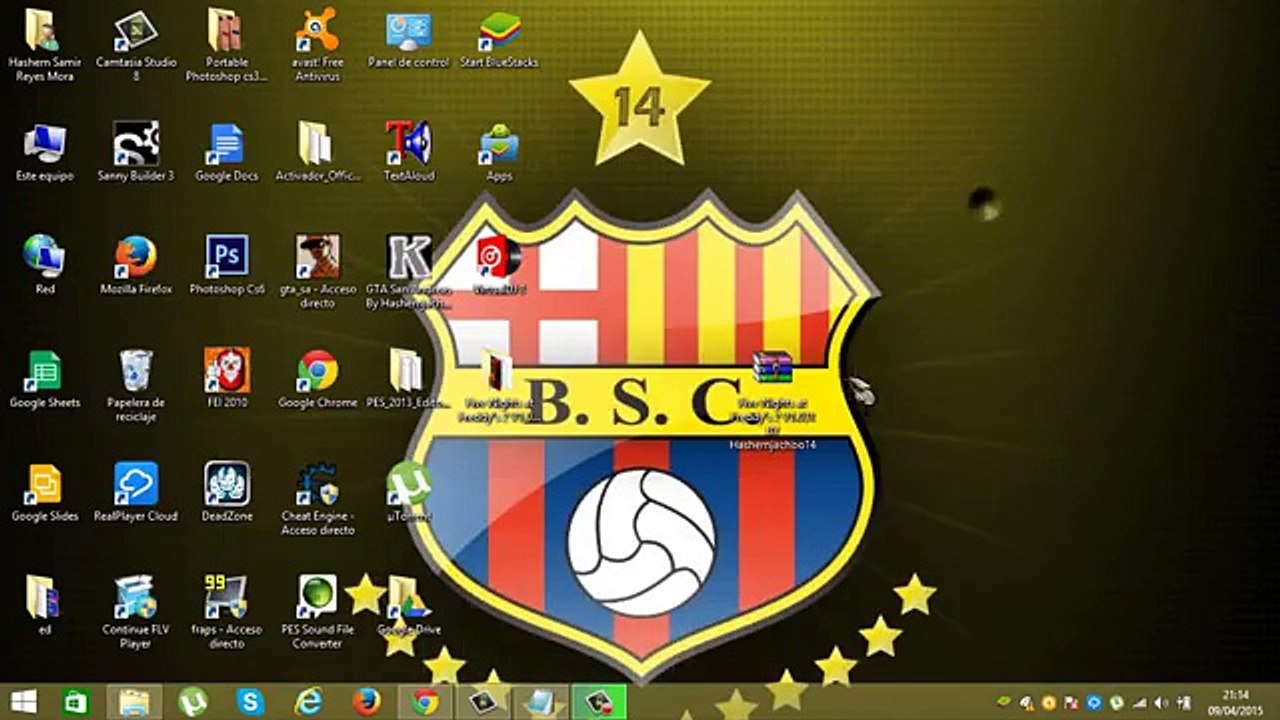
Task: Select Five Nights at Freddy's WinRAR archive
Action: (x=772, y=398)
